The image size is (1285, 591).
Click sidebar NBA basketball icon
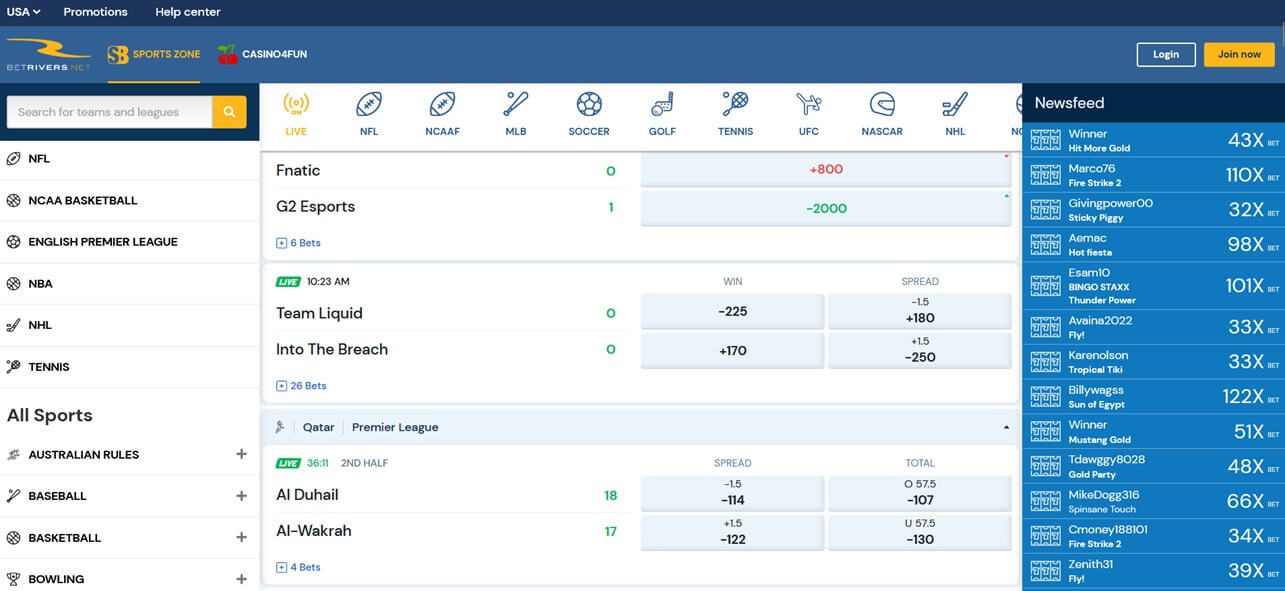(x=14, y=284)
